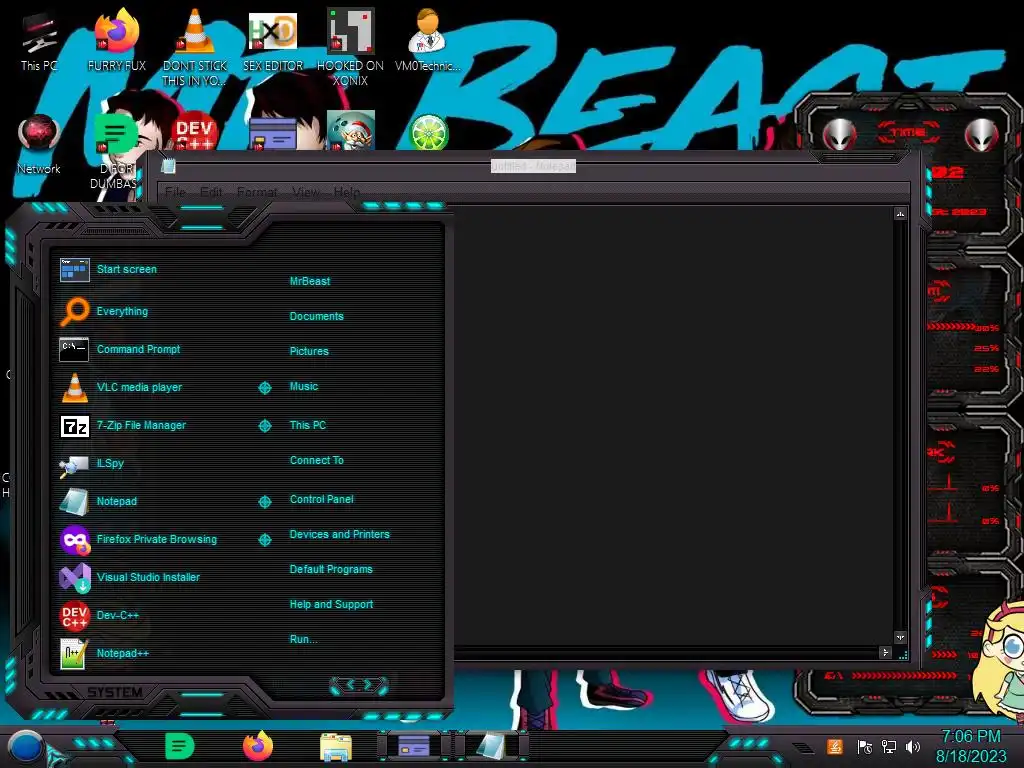Open the volume speaker tray icon
1024x768 pixels.
tap(912, 746)
